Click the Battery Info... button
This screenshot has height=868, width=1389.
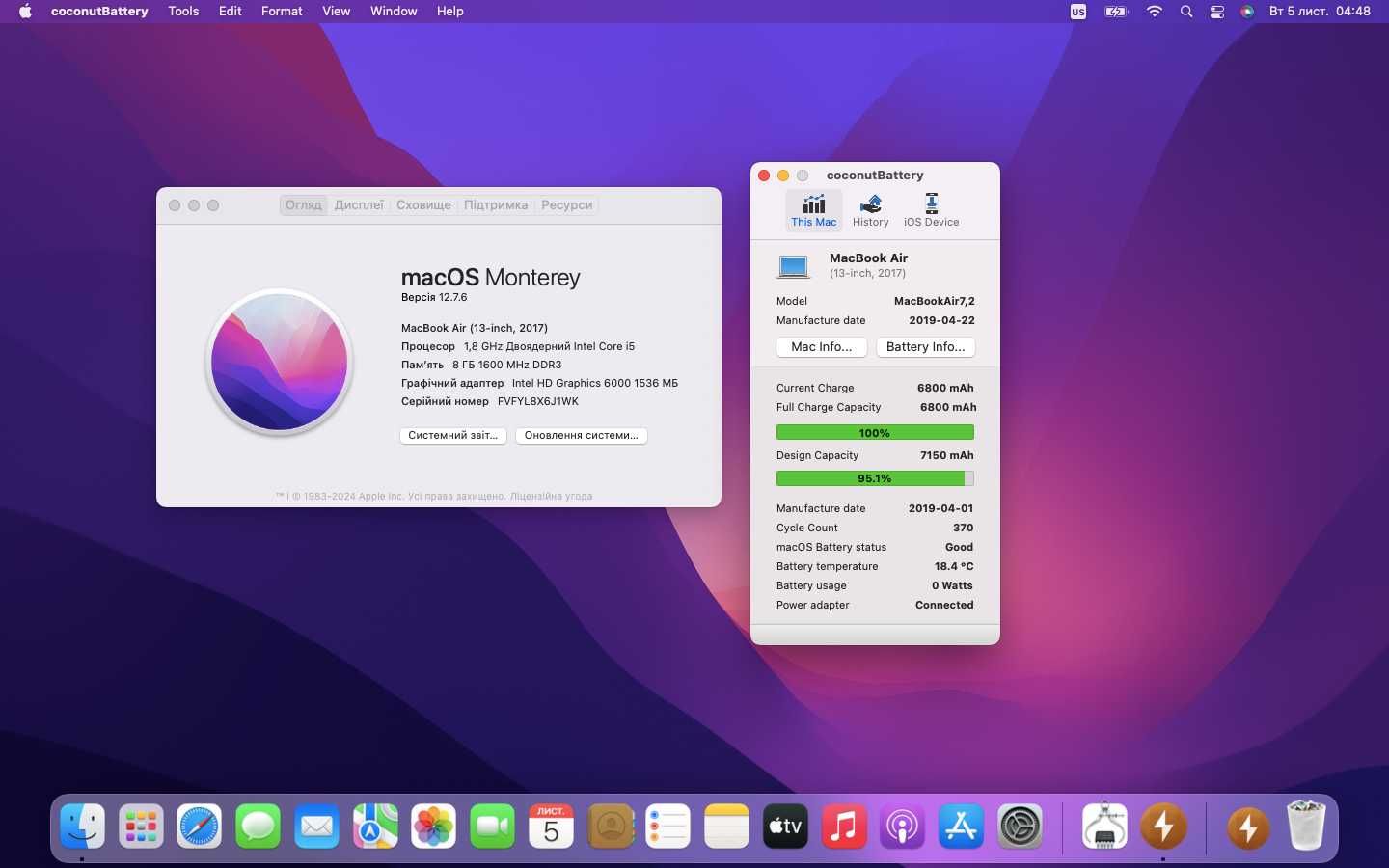coord(926,347)
